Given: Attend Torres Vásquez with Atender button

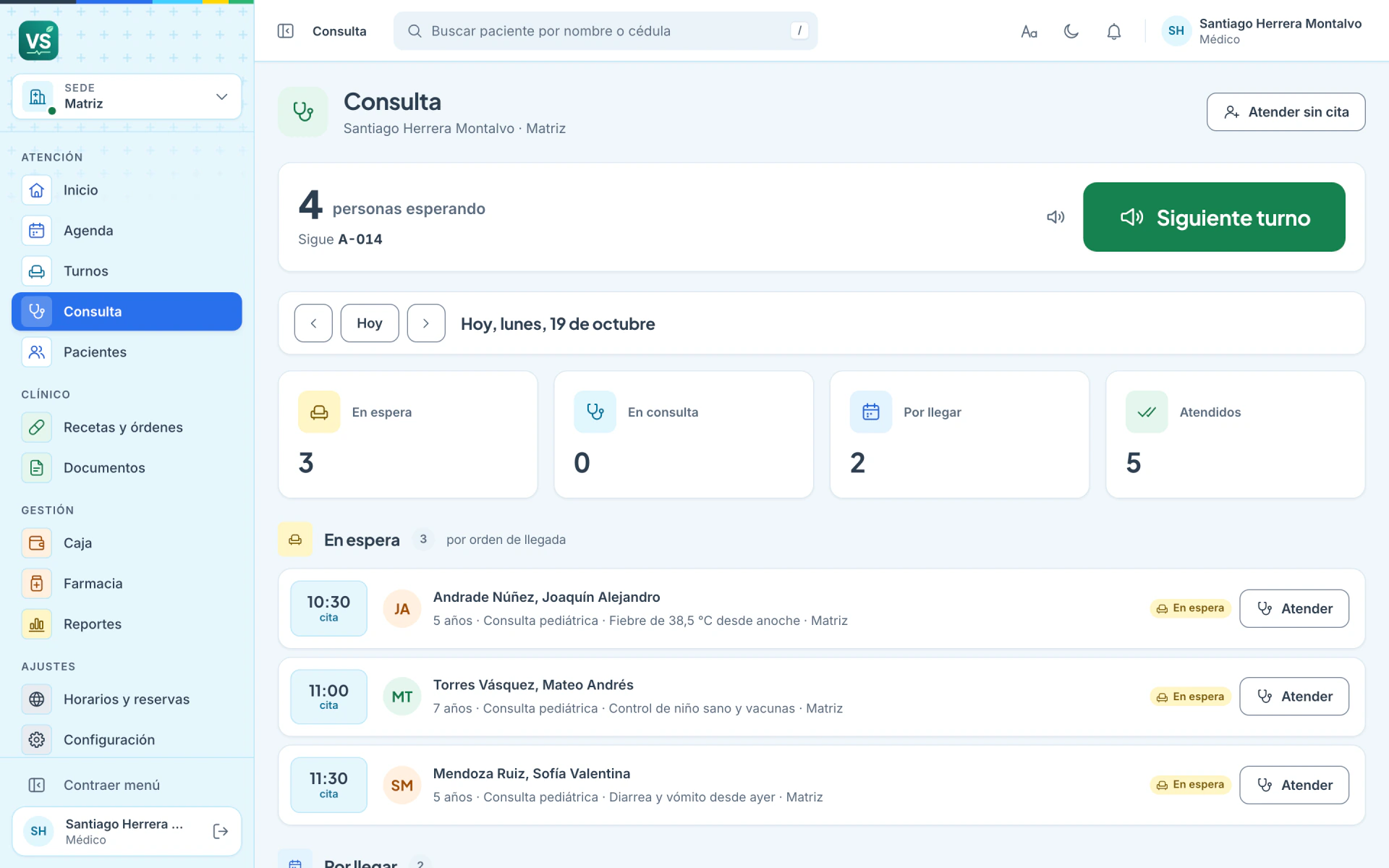Looking at the screenshot, I should tap(1294, 697).
